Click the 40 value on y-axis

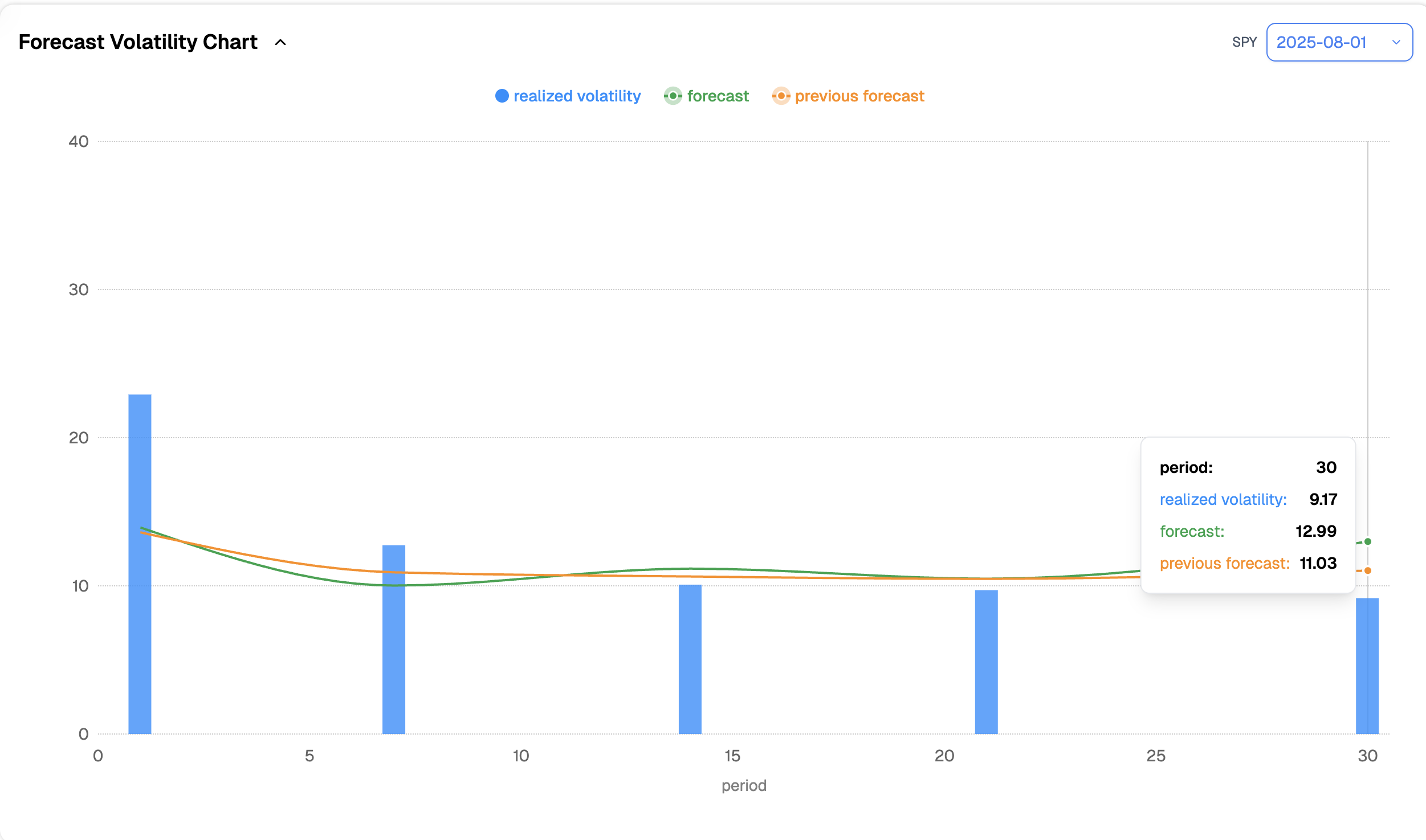pyautogui.click(x=79, y=141)
